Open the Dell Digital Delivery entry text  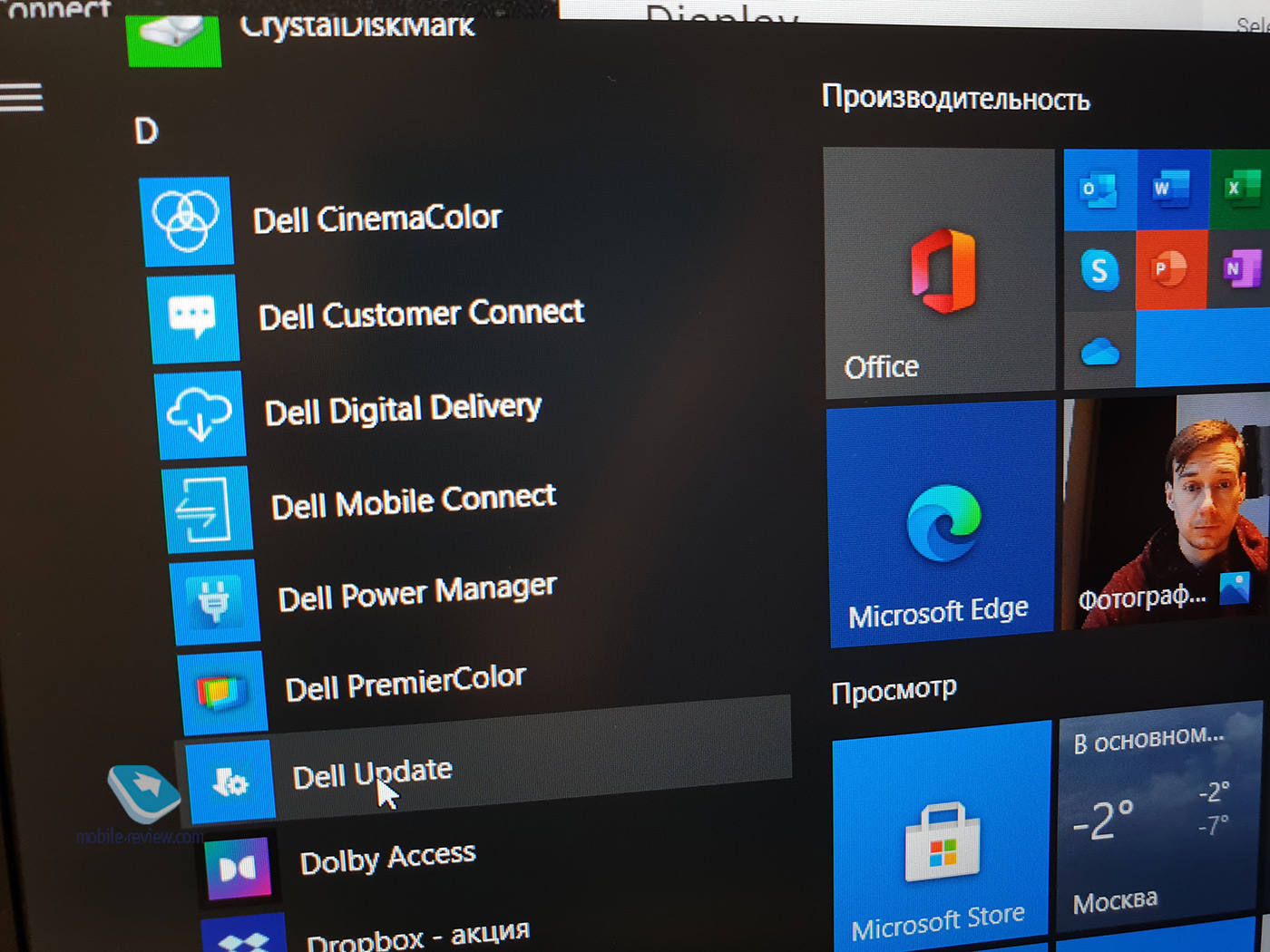[403, 409]
